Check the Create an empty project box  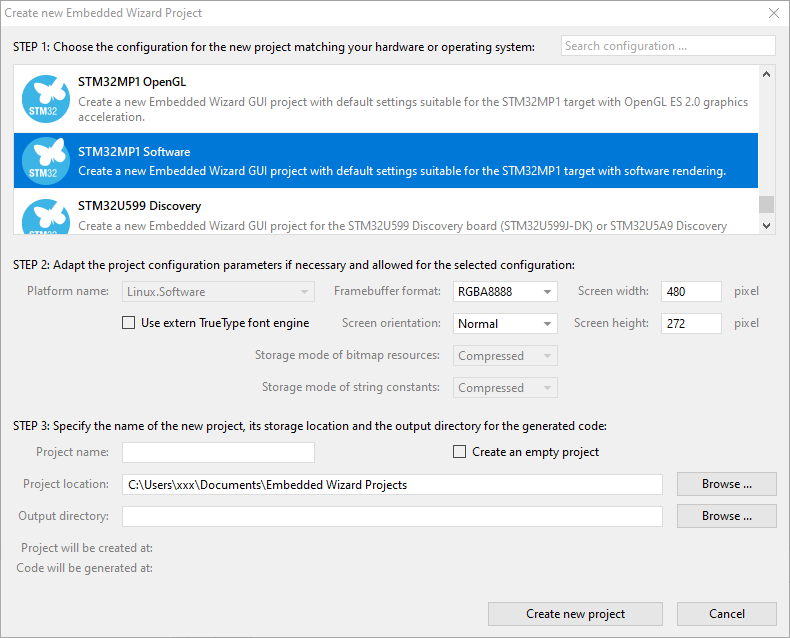pos(460,452)
